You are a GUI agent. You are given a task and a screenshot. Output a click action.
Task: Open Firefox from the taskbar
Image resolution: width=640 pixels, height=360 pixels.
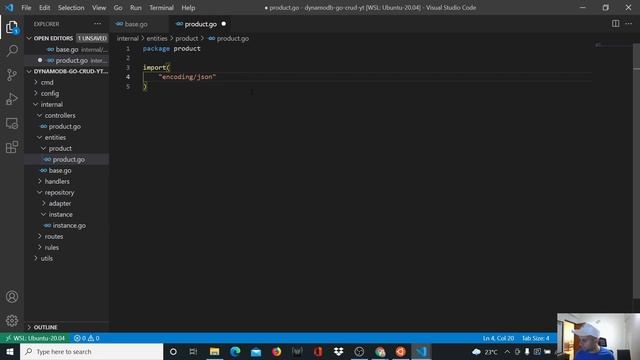[277, 351]
